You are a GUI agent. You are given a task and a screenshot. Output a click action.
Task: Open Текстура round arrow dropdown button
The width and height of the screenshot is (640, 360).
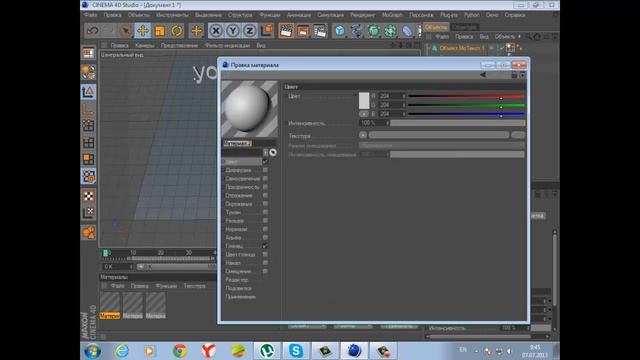click(363, 135)
